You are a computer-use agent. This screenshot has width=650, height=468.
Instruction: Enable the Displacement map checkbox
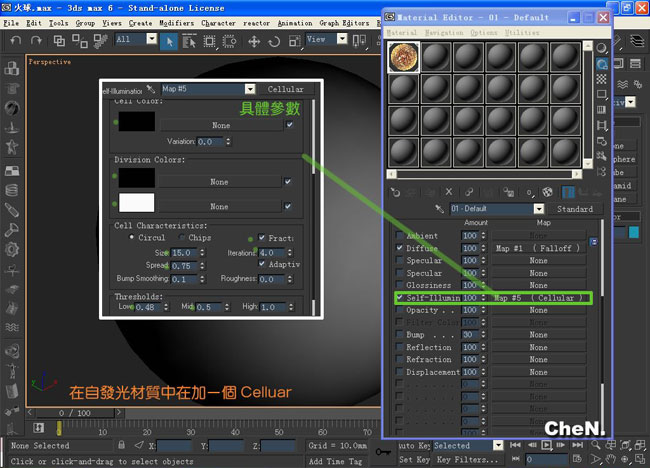click(399, 371)
